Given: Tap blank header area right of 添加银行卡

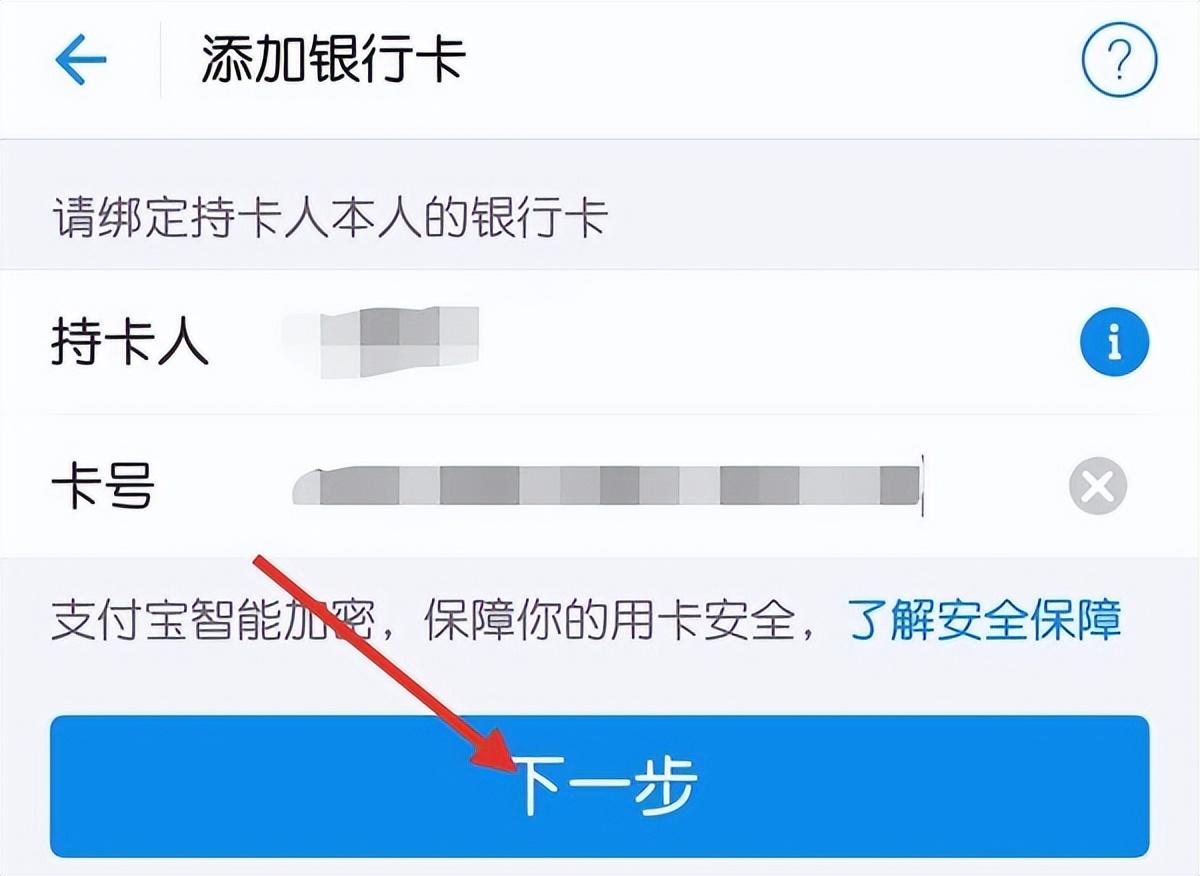Looking at the screenshot, I should coord(770,63).
